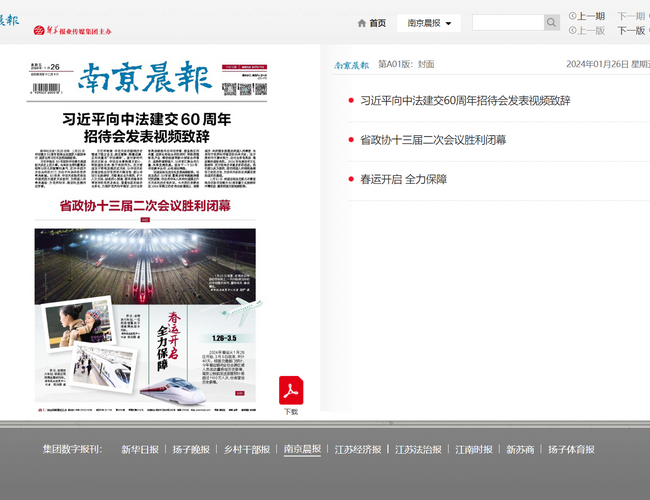The image size is (650, 500).
Task: Click the 南京晨报 masthead logo above articles
Action: pyautogui.click(x=351, y=65)
